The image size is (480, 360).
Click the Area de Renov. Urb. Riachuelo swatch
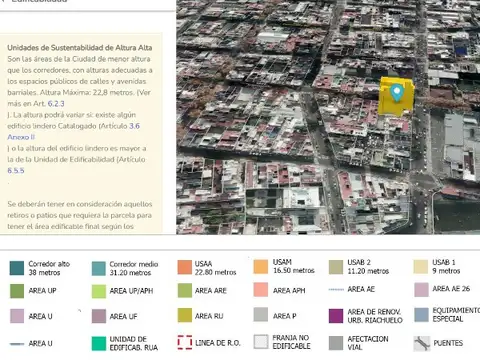click(x=336, y=316)
